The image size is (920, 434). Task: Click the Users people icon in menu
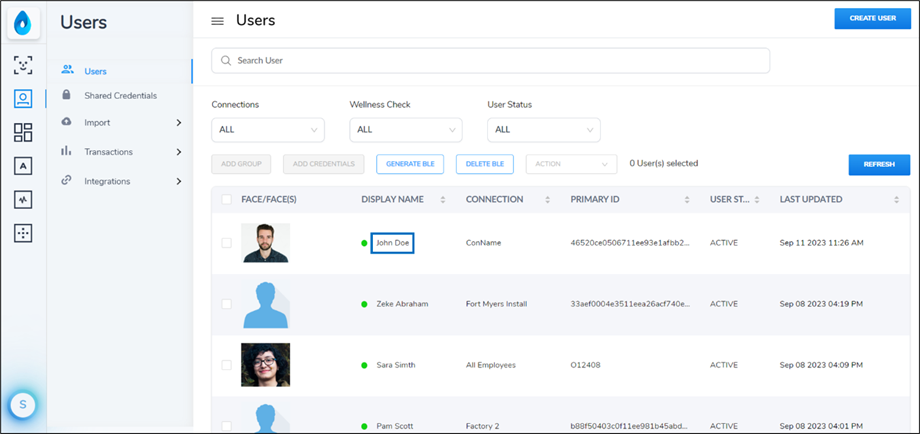67,70
